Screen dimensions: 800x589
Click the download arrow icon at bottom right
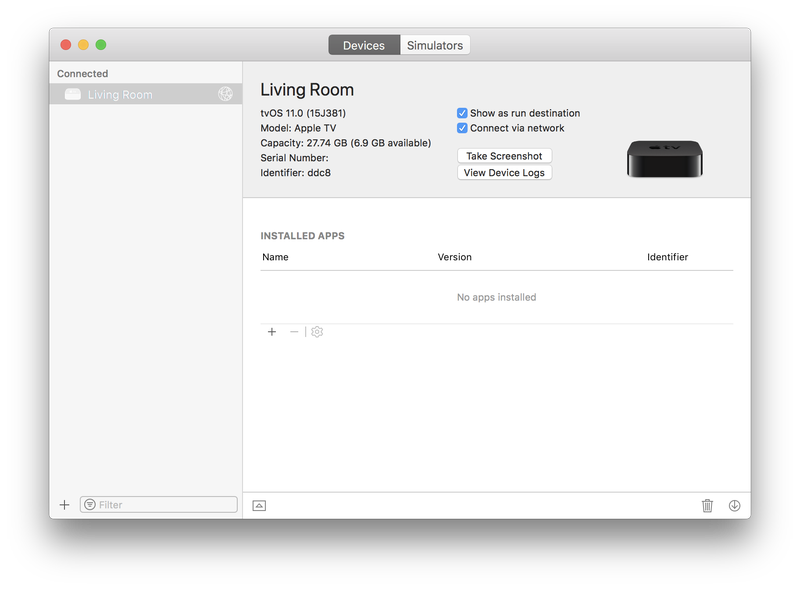(734, 505)
